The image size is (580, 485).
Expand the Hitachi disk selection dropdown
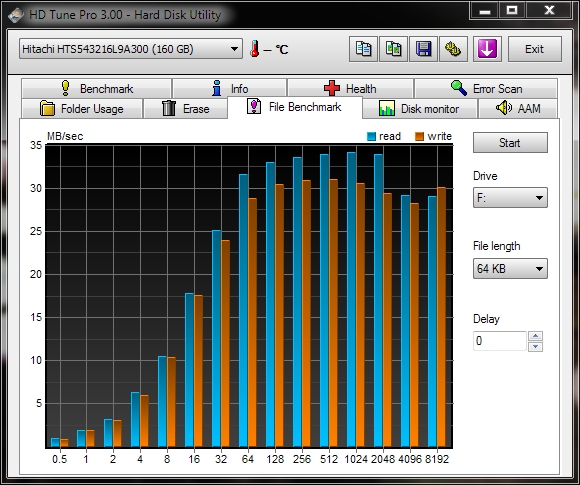[131, 49]
